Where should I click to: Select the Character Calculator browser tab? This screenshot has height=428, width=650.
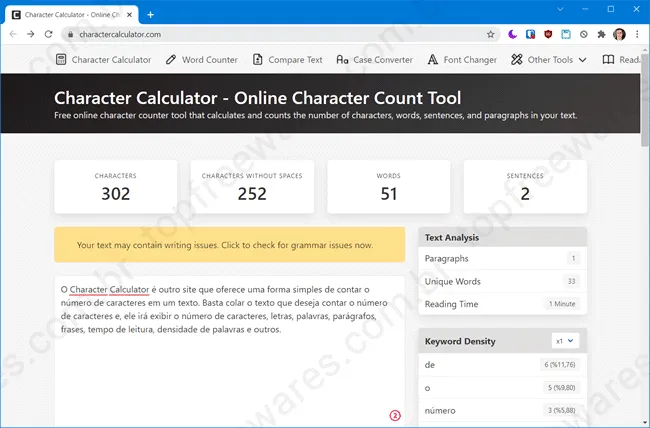click(71, 15)
